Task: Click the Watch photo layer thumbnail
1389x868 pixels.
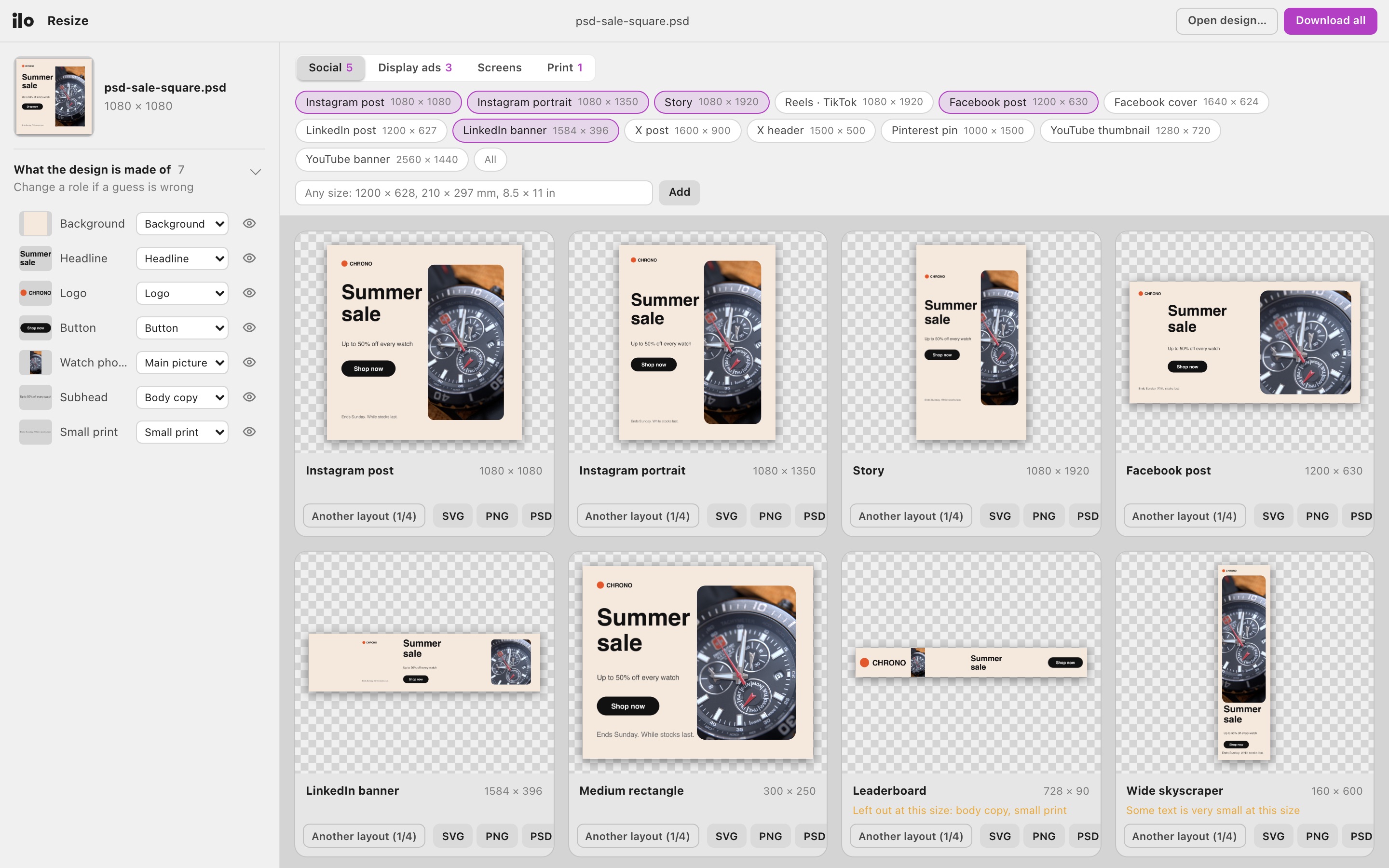Action: 36,363
